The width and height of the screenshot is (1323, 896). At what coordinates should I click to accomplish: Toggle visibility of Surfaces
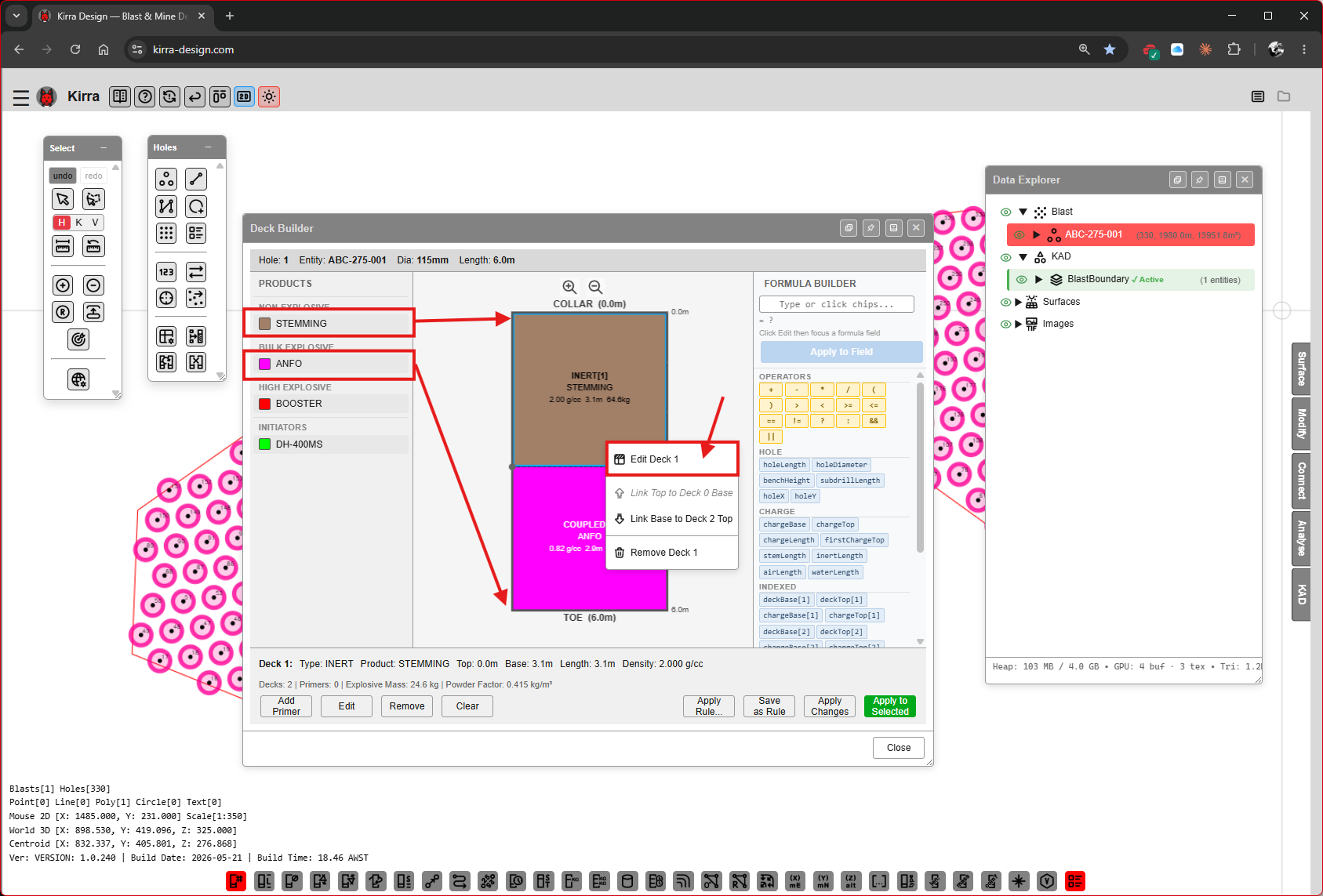click(1005, 302)
